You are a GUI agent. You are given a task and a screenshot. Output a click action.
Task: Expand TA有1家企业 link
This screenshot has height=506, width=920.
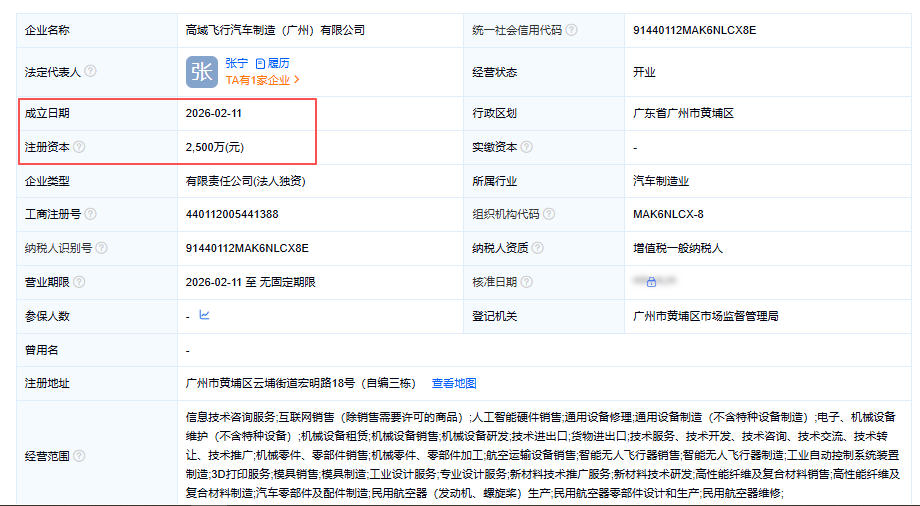click(262, 80)
